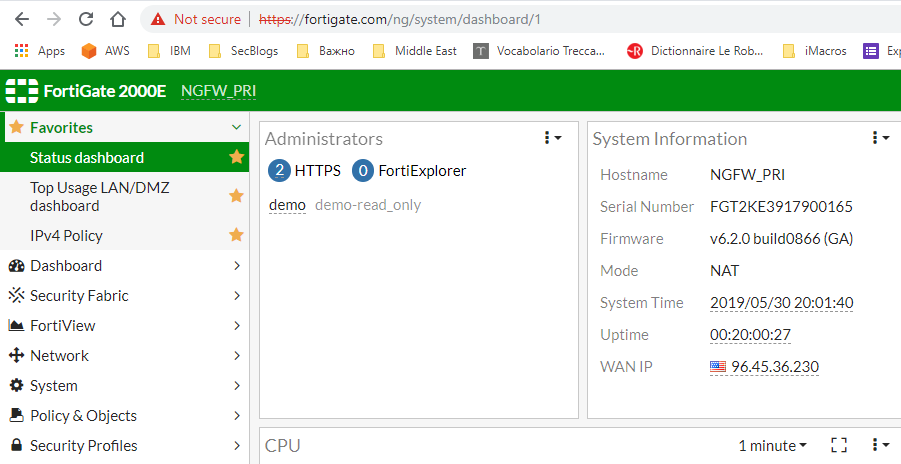Click the US flag beside WAN IP
The height and width of the screenshot is (464, 901).
tap(718, 367)
